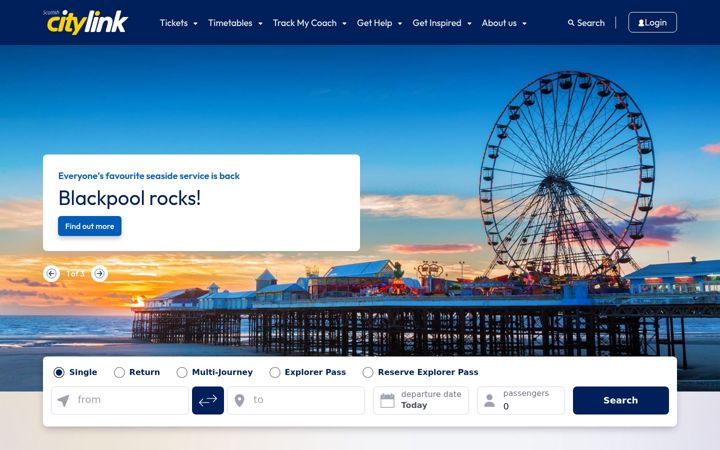Expand the Get Inspired dropdown arrow
This screenshot has width=720, height=450.
coord(469,23)
